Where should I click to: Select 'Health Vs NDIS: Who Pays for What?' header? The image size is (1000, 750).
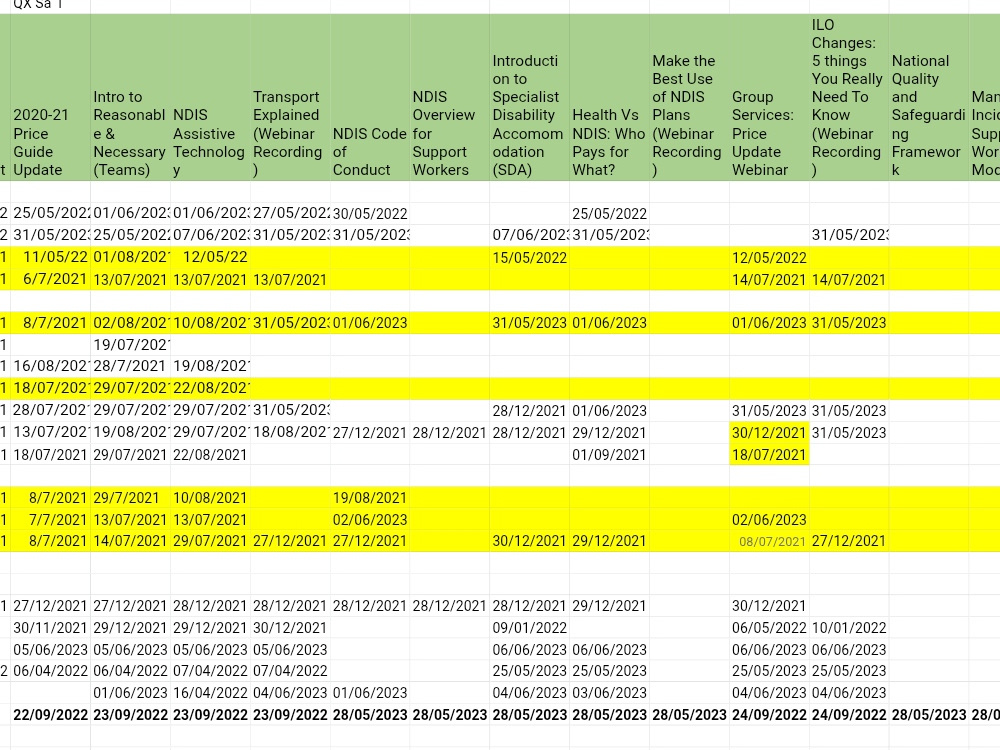click(609, 98)
